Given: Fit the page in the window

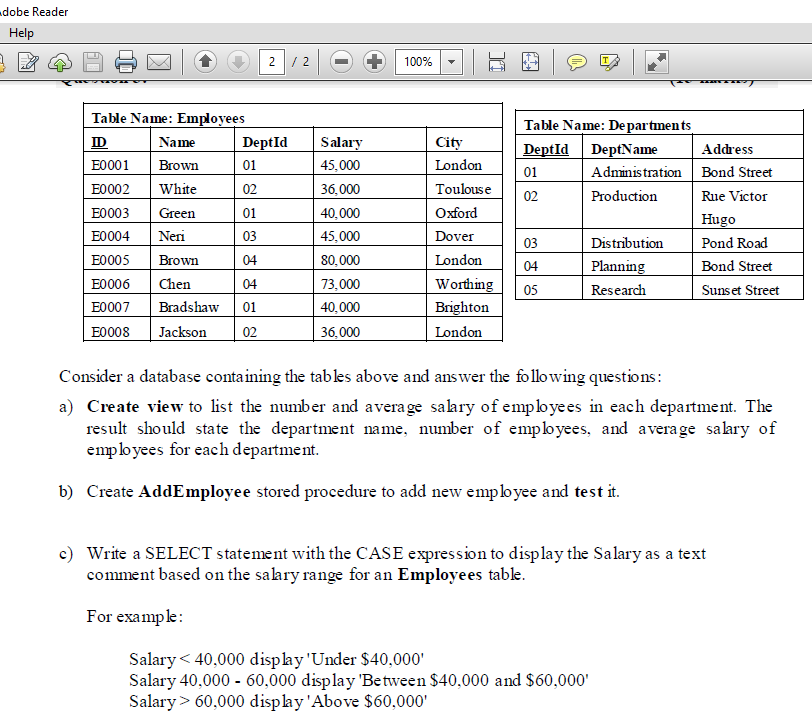Looking at the screenshot, I should pos(531,61).
